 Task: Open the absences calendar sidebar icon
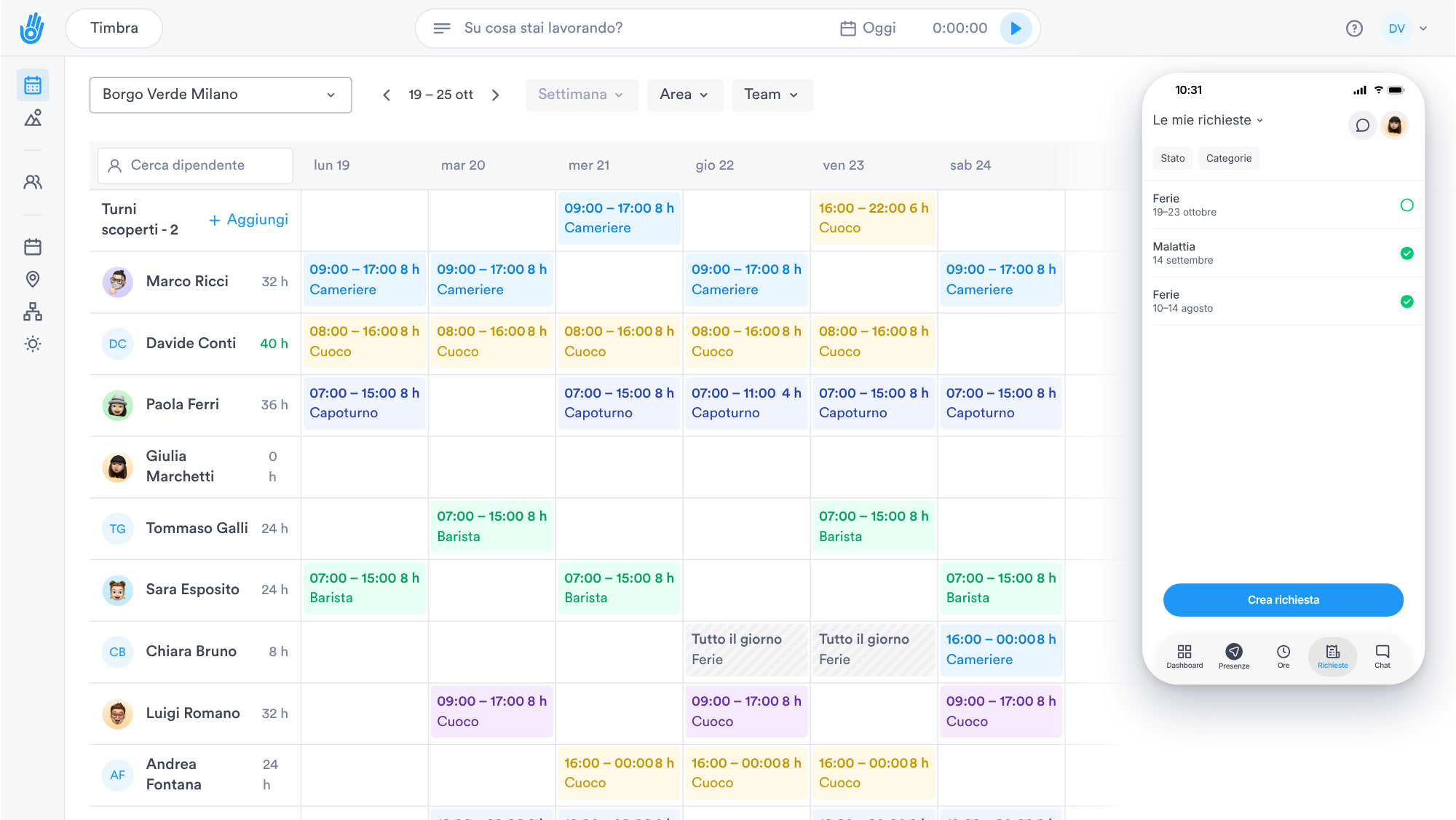point(33,247)
